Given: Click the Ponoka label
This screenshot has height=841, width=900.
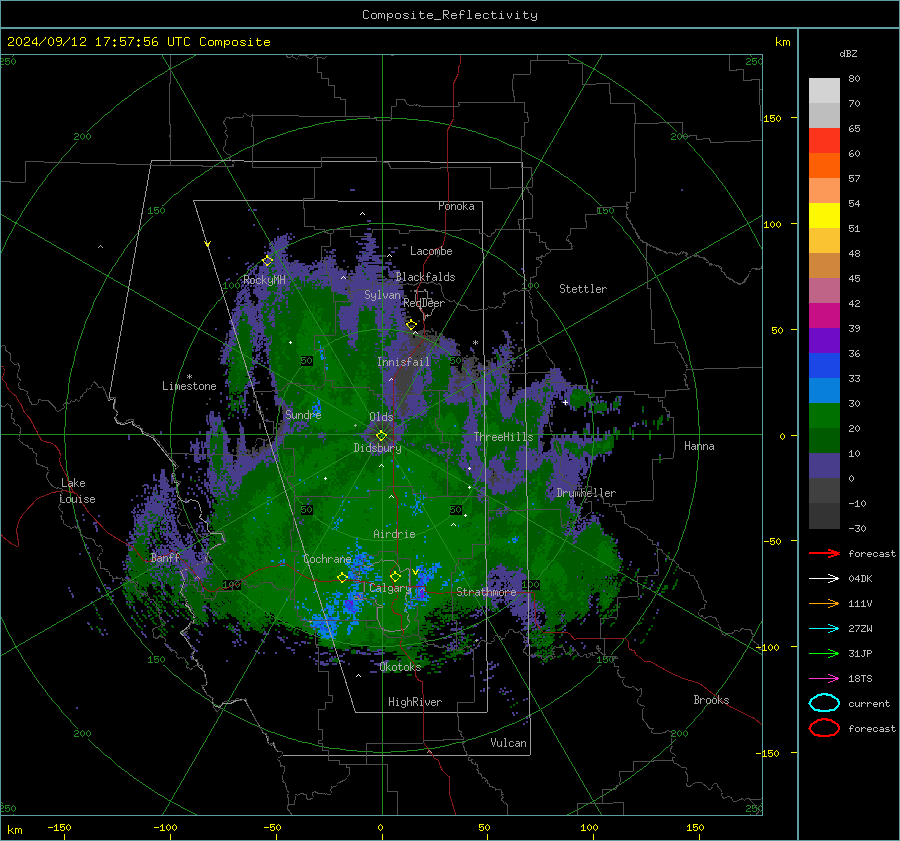Looking at the screenshot, I should [x=456, y=206].
